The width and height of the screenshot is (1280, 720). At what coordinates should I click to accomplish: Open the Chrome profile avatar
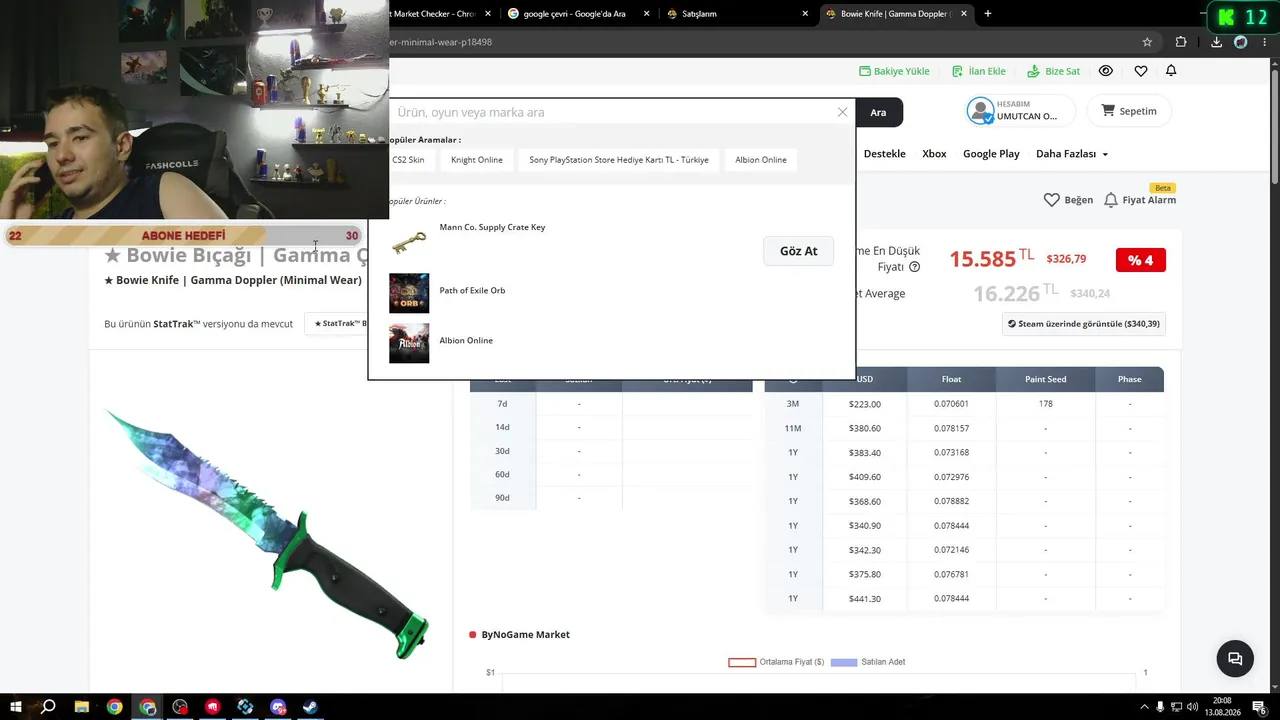[x=1241, y=42]
